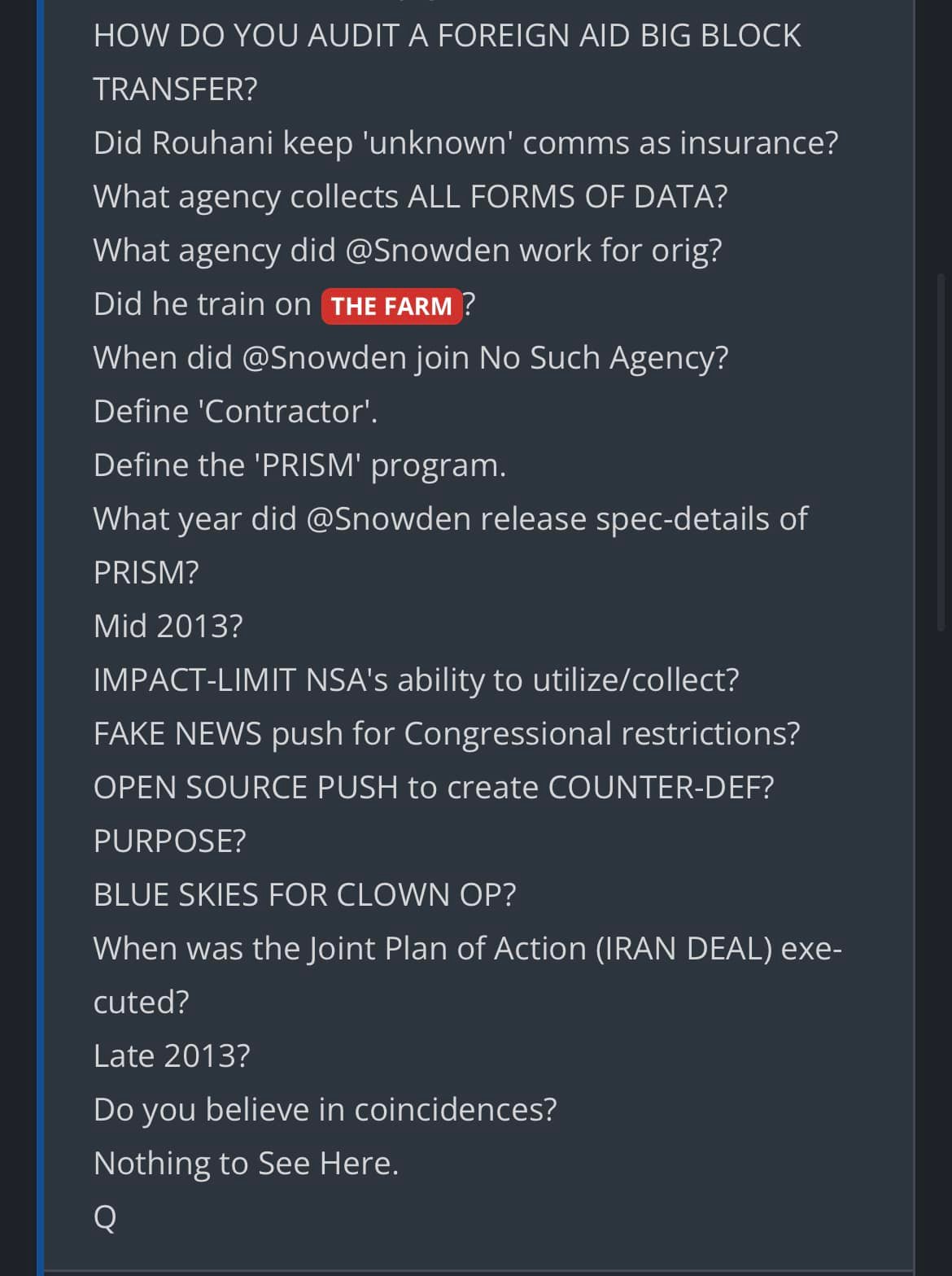Image resolution: width=952 pixels, height=1276 pixels.
Task: Click the line "Define 'Contractor'."
Action: coord(236,411)
